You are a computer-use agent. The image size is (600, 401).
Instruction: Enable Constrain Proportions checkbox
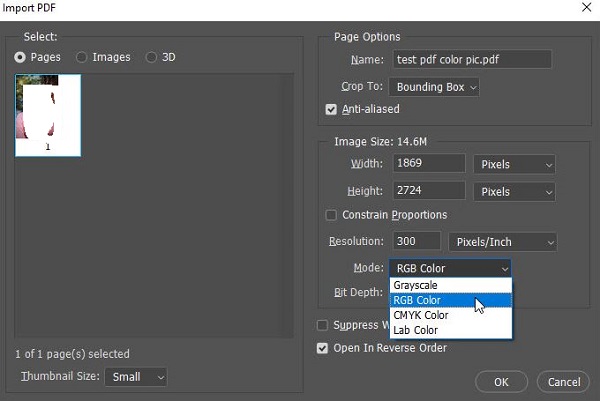(x=332, y=215)
